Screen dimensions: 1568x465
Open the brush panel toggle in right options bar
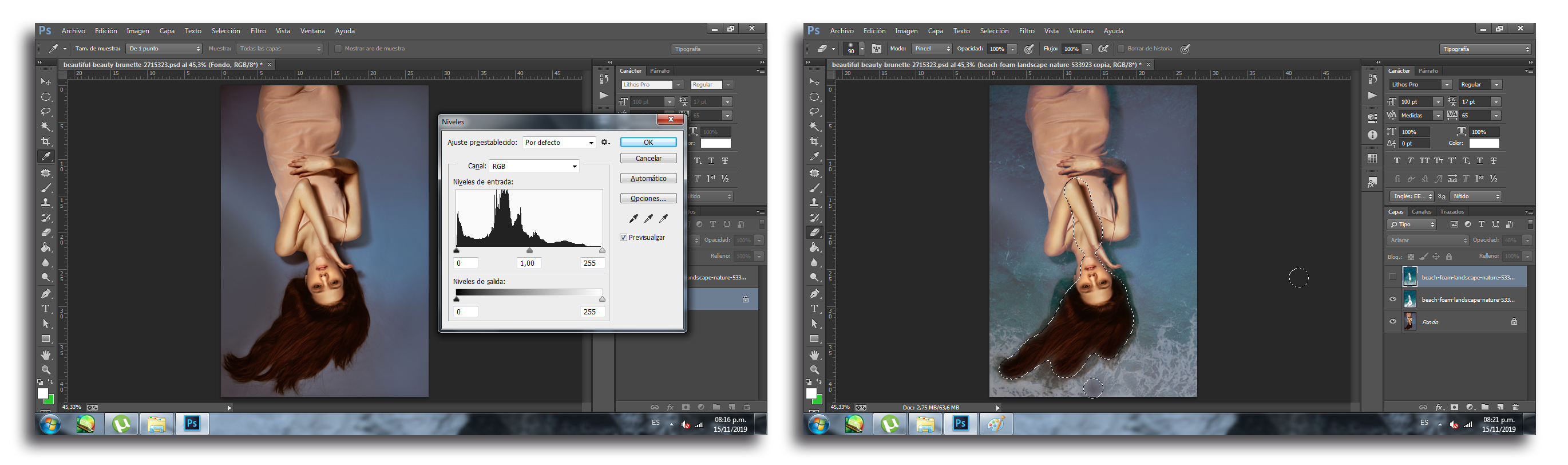coord(877,49)
